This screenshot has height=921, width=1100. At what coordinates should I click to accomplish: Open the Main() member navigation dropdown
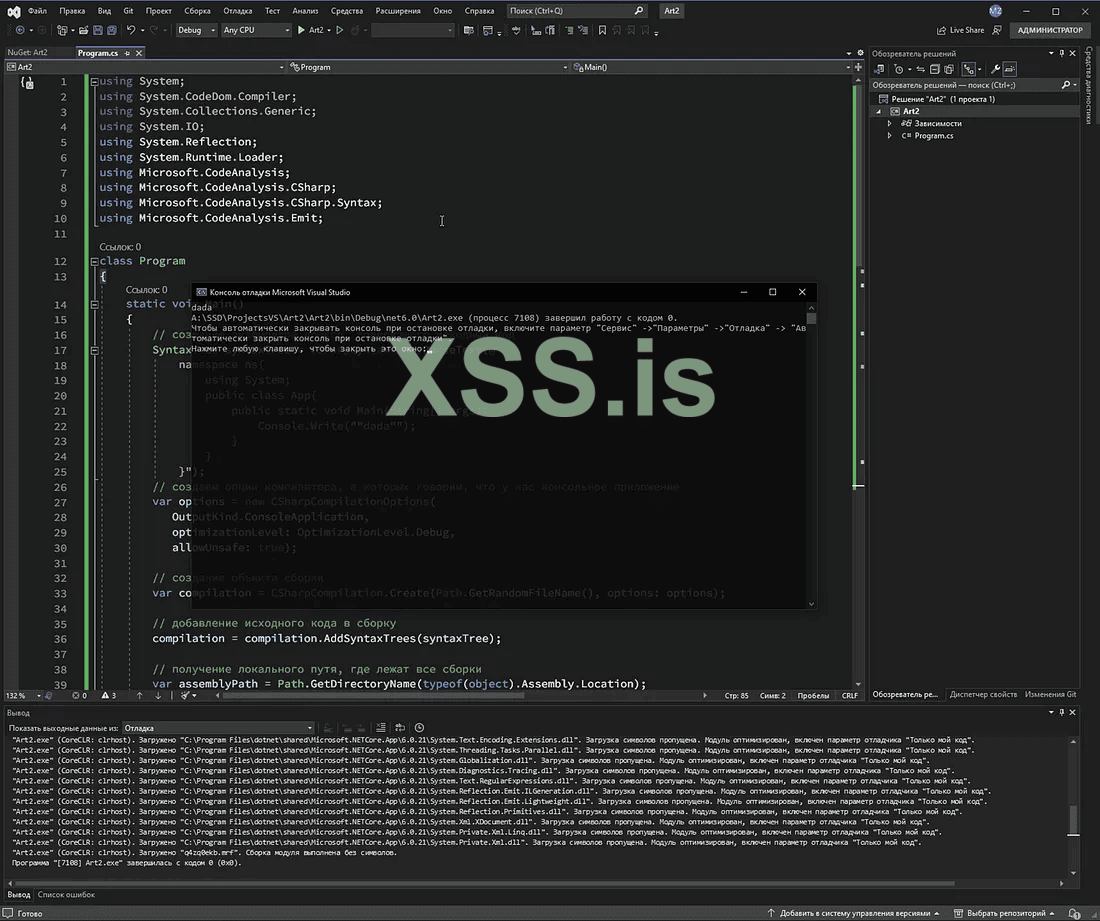click(711, 67)
